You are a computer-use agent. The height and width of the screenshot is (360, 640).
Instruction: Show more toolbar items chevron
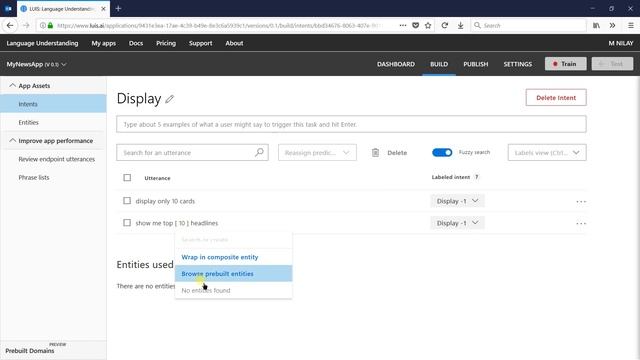612,25
